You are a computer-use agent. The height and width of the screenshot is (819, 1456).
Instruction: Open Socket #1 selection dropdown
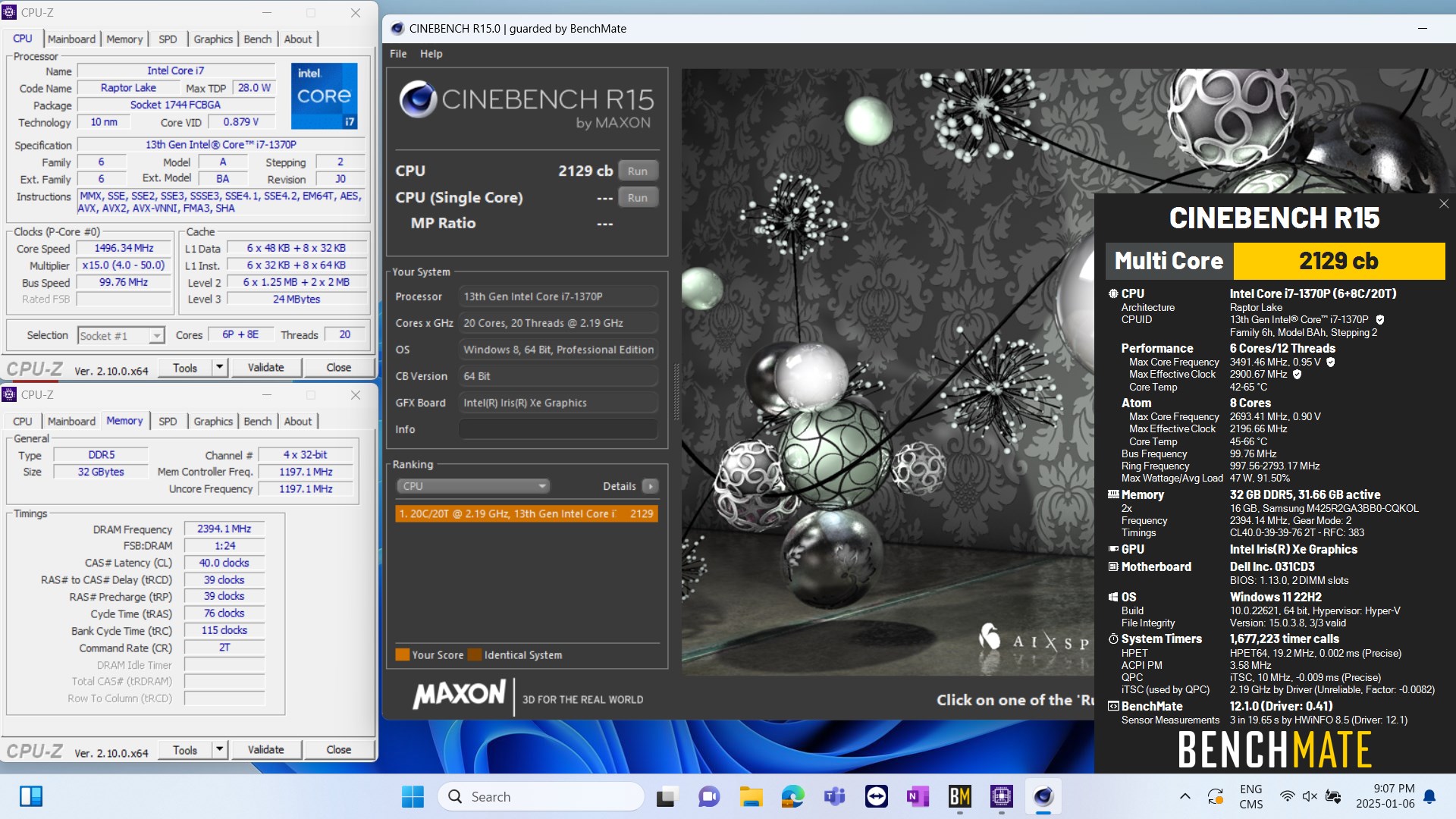click(x=121, y=335)
